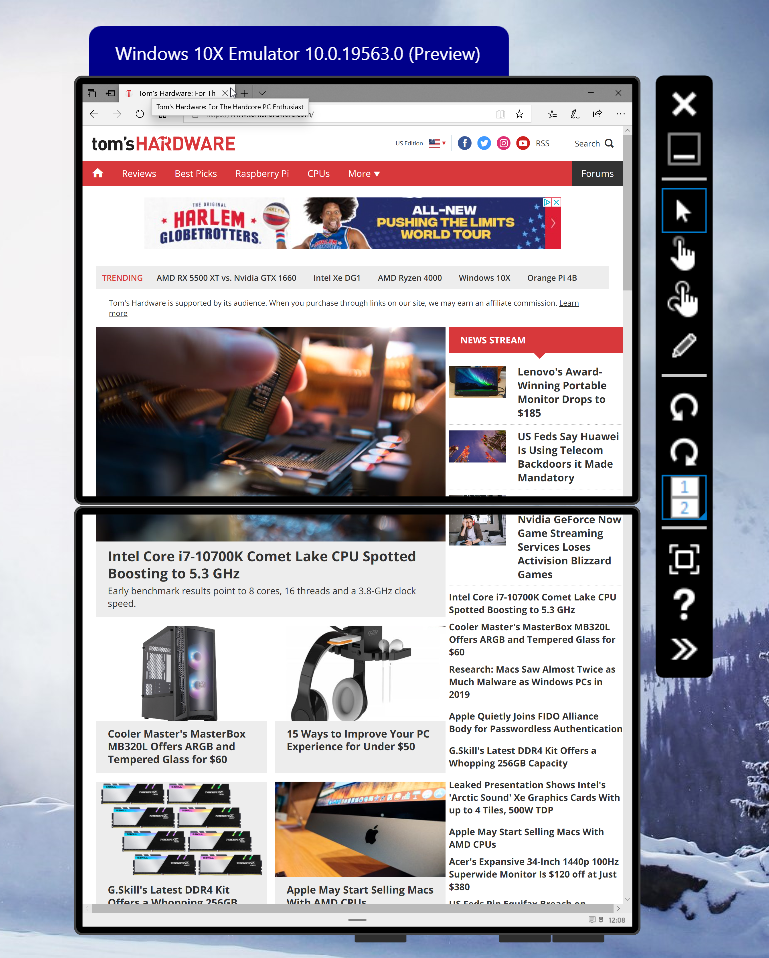Open the CPUs menu item
The image size is (769, 958).
(x=318, y=174)
